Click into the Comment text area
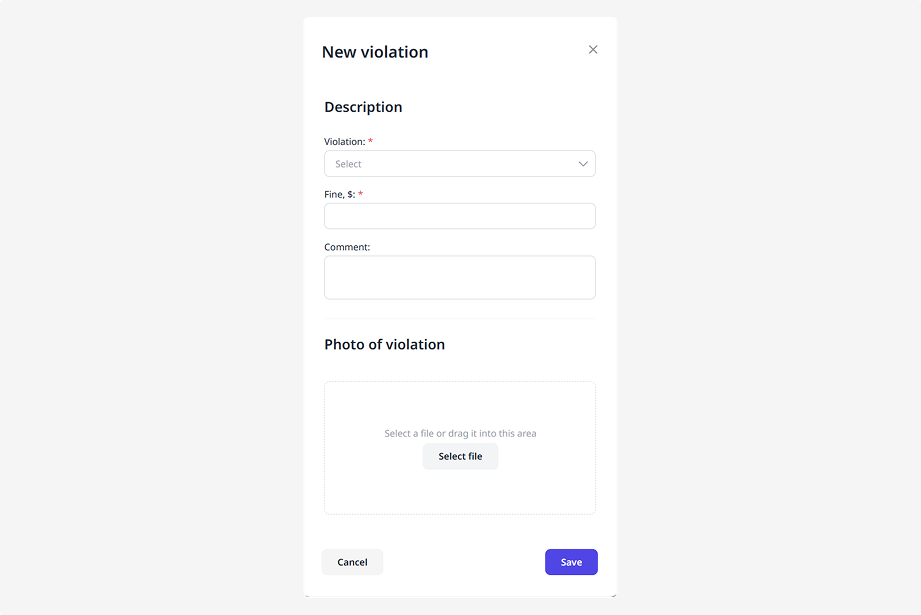921x615 pixels. pos(460,277)
